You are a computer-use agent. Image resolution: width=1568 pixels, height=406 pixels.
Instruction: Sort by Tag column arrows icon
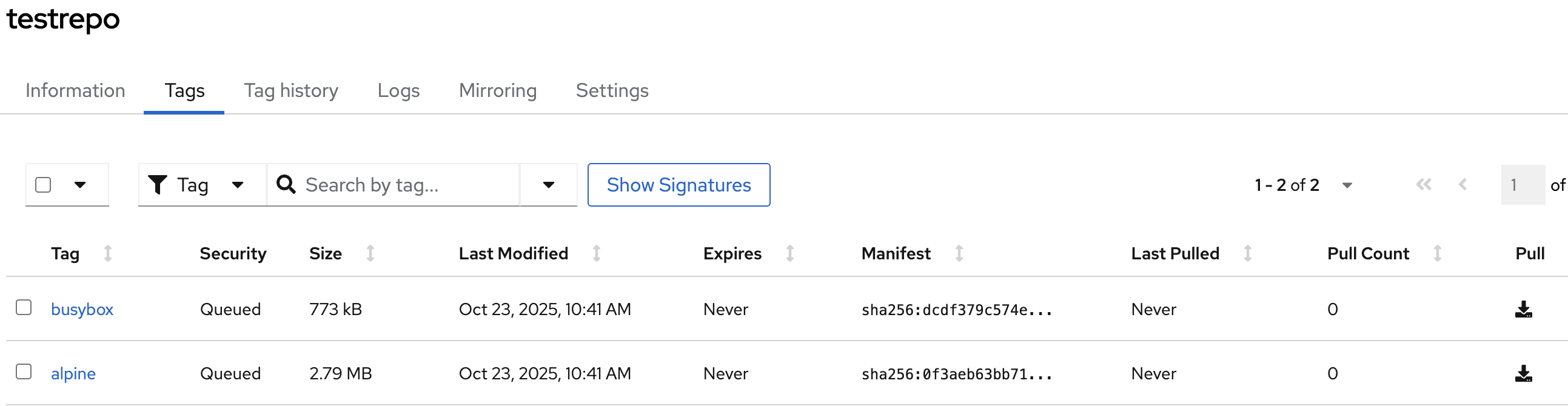pyautogui.click(x=108, y=253)
